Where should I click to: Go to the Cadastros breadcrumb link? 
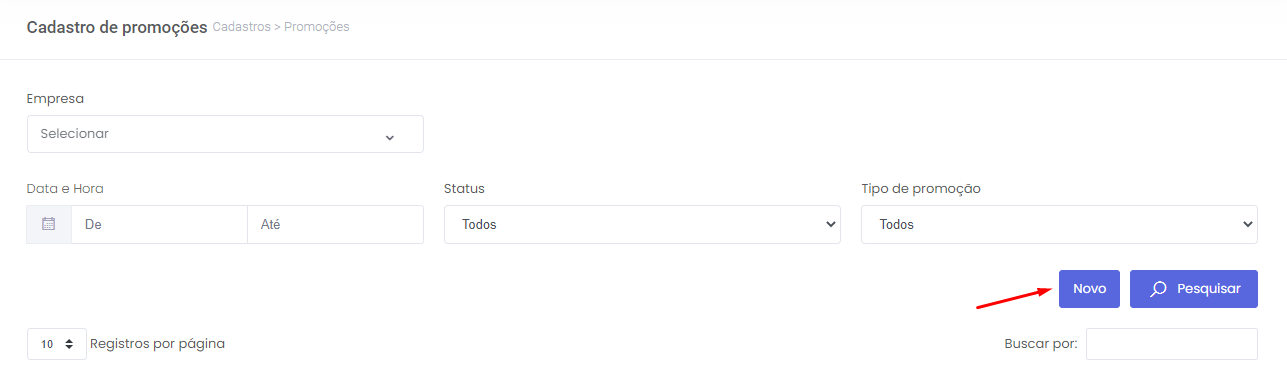coord(241,27)
